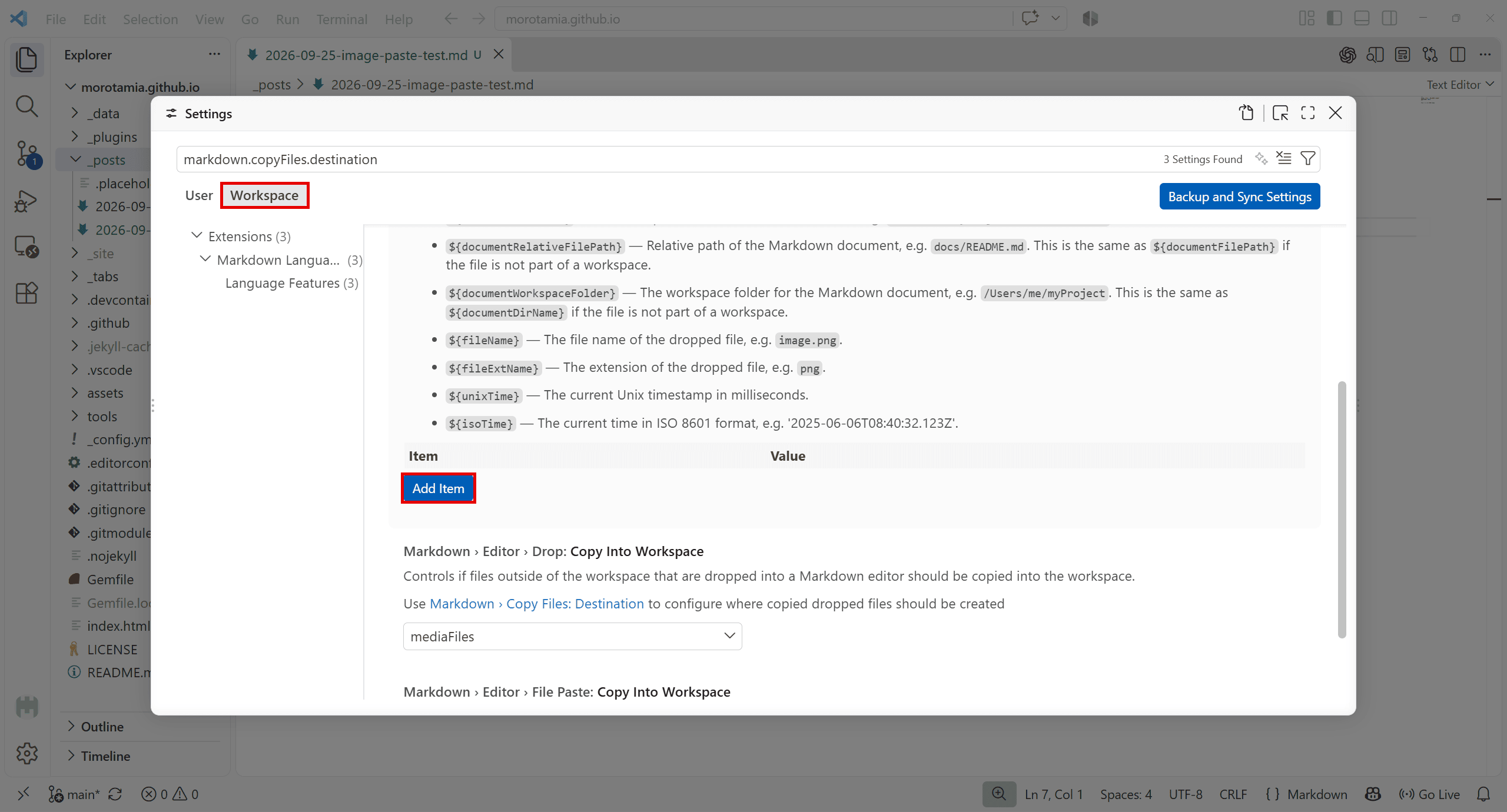Open the Extensions view icon
Image resolution: width=1507 pixels, height=812 pixels.
(27, 292)
